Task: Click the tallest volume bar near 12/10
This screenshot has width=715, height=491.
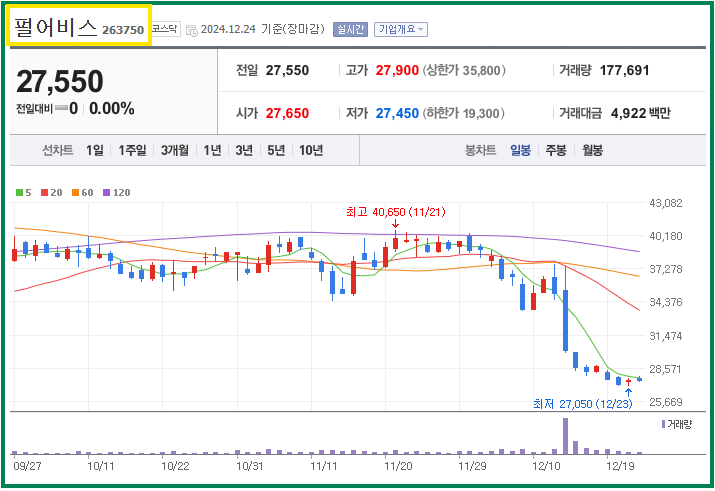Action: point(565,436)
